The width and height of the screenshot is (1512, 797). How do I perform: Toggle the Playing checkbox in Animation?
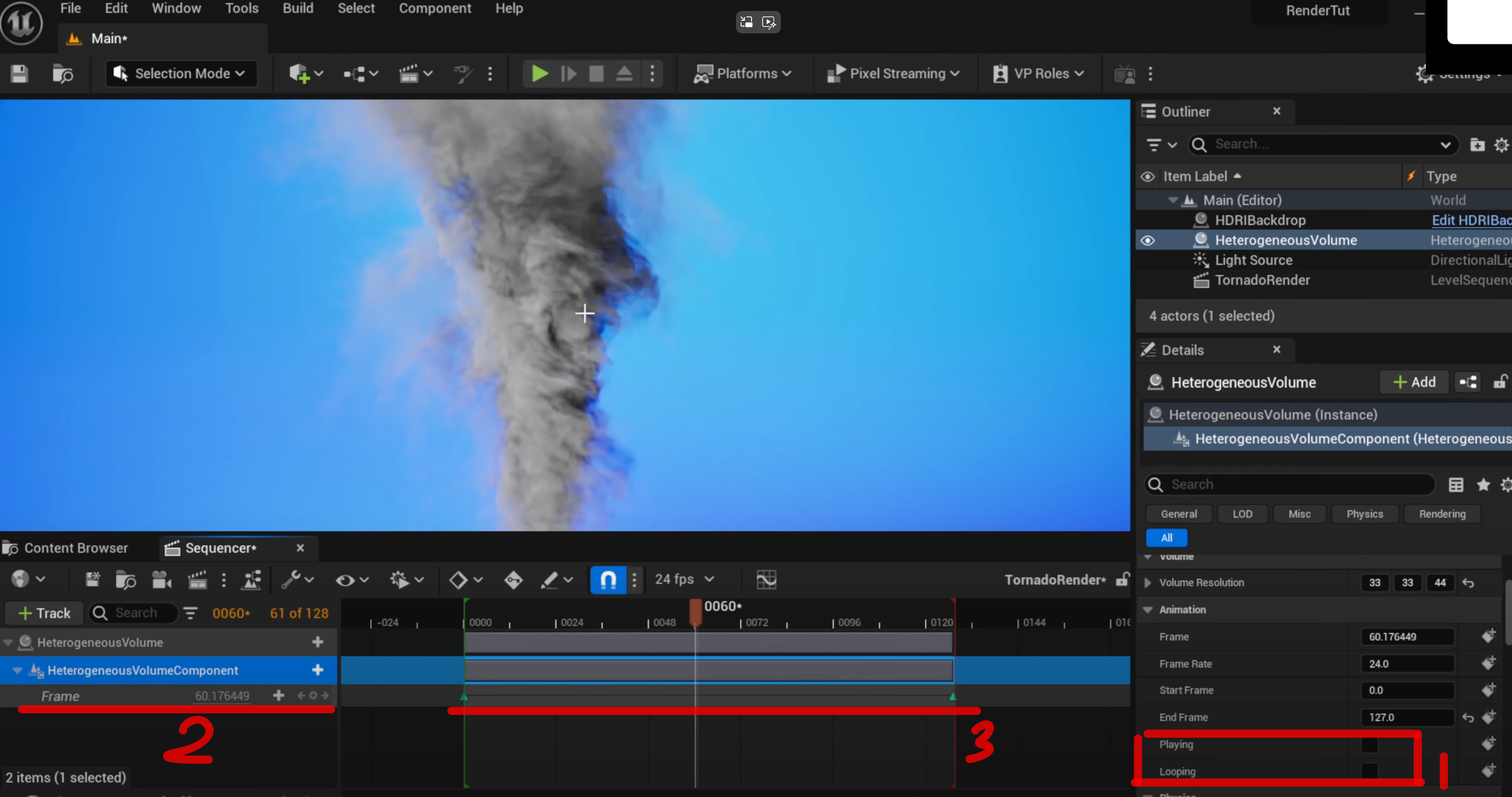coord(1369,744)
